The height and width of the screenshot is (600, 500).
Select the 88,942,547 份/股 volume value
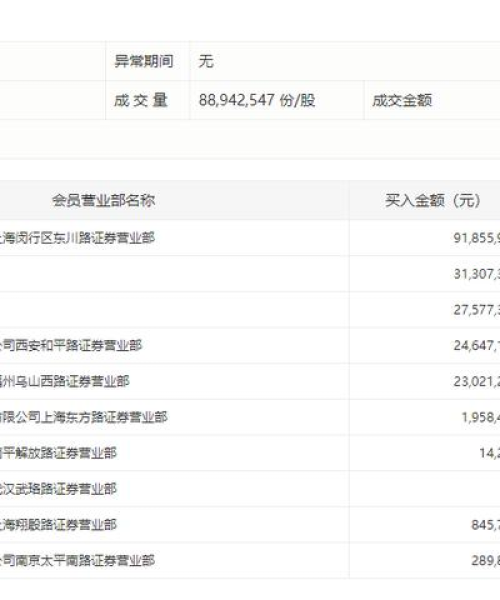257,101
